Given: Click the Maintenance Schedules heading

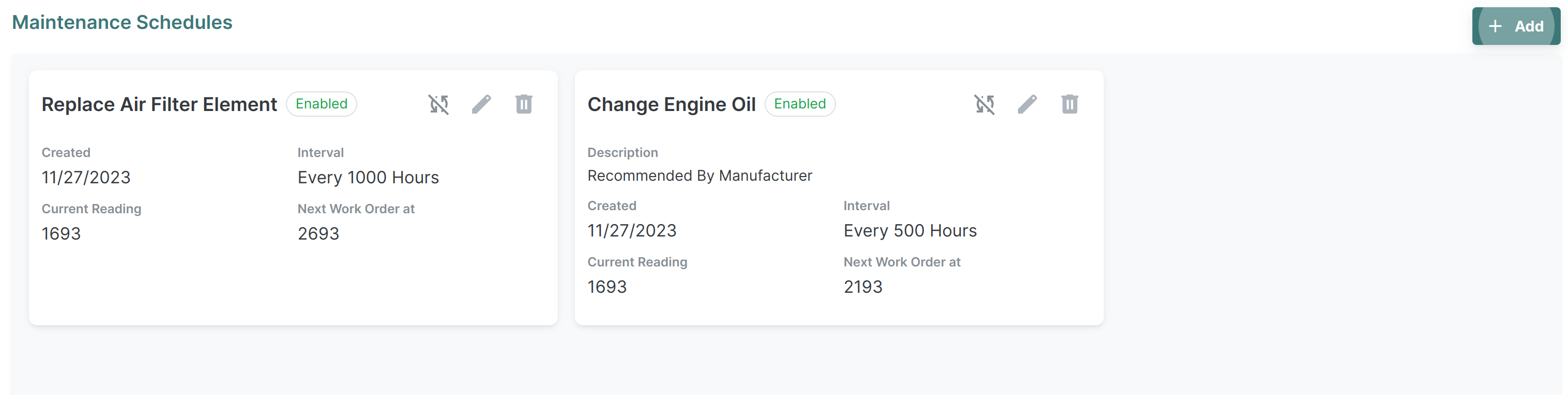Looking at the screenshot, I should [123, 23].
